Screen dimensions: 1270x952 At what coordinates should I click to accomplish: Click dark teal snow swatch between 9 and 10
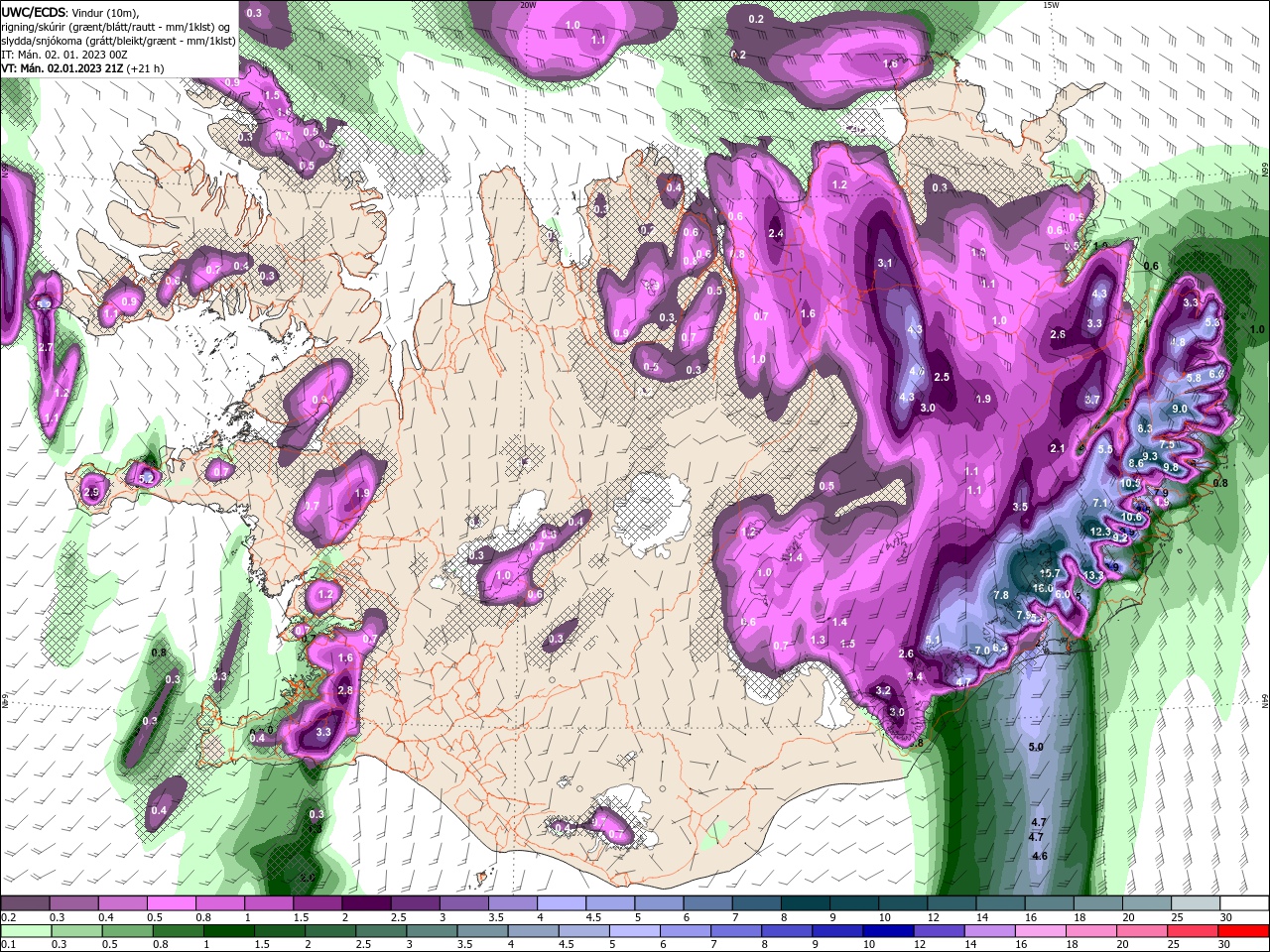coord(852,903)
